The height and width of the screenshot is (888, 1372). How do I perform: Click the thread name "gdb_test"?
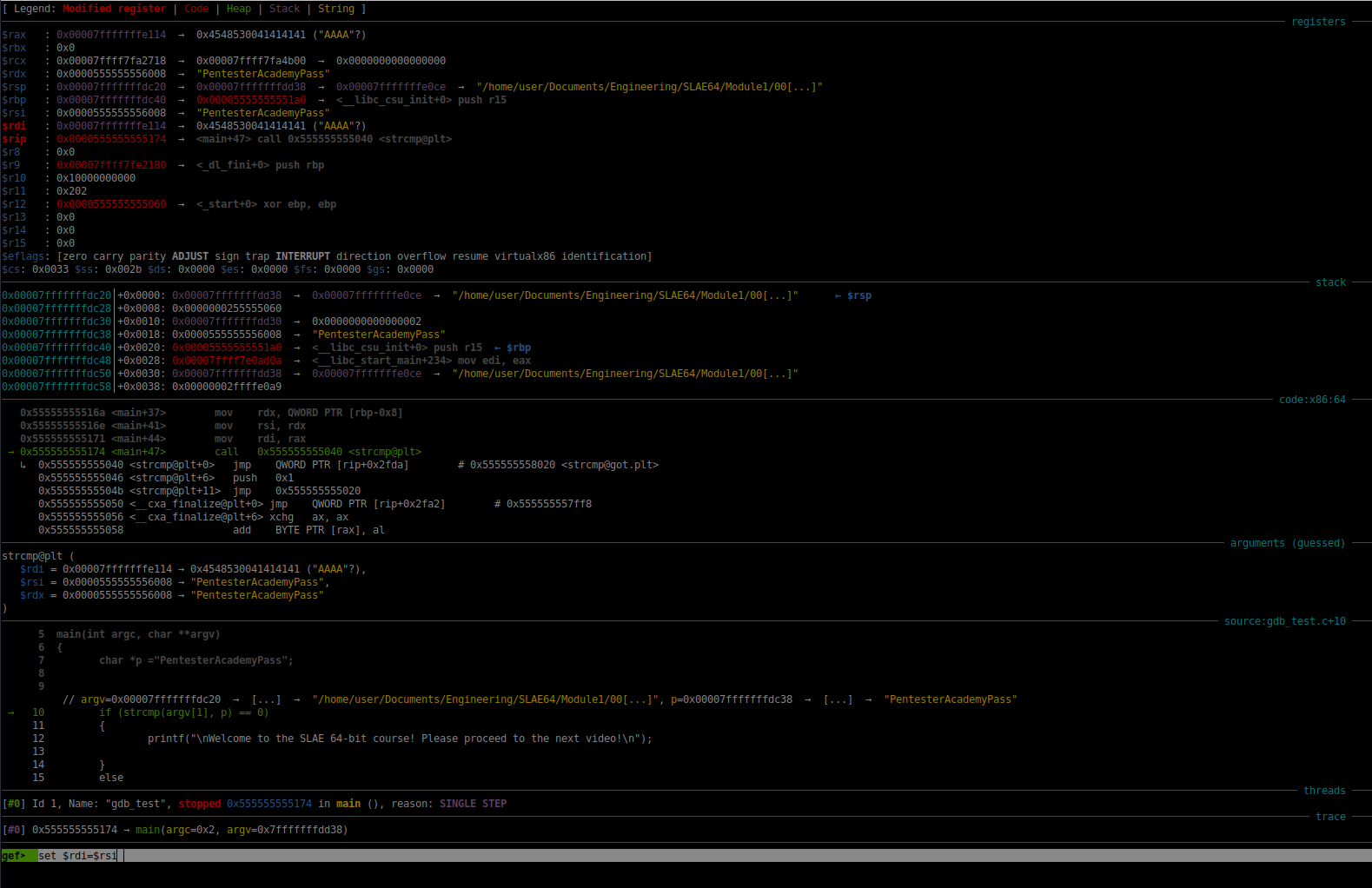tap(136, 804)
